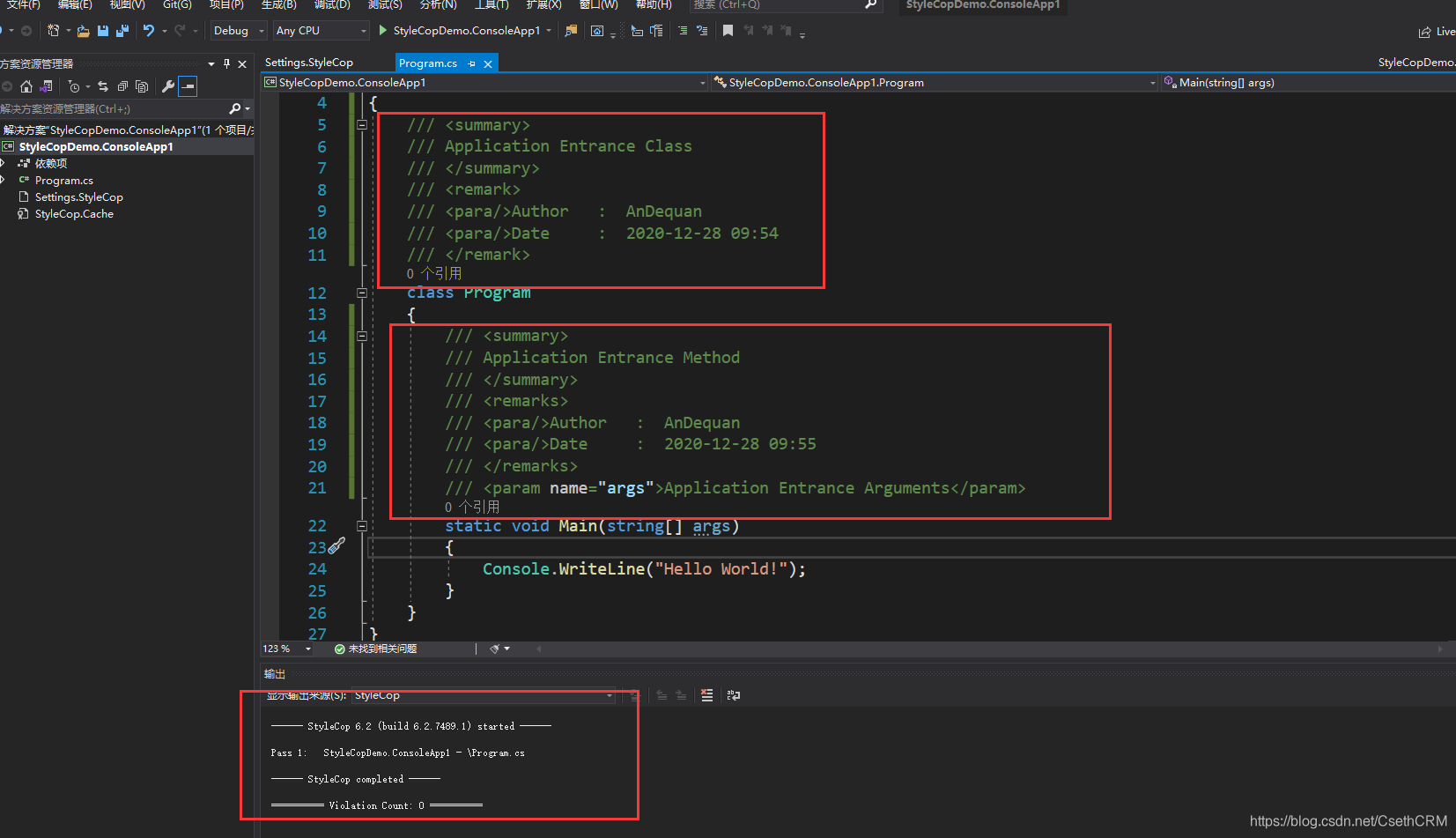The image size is (1456, 838).
Task: Open Properties with the wrench icon
Action: (168, 86)
